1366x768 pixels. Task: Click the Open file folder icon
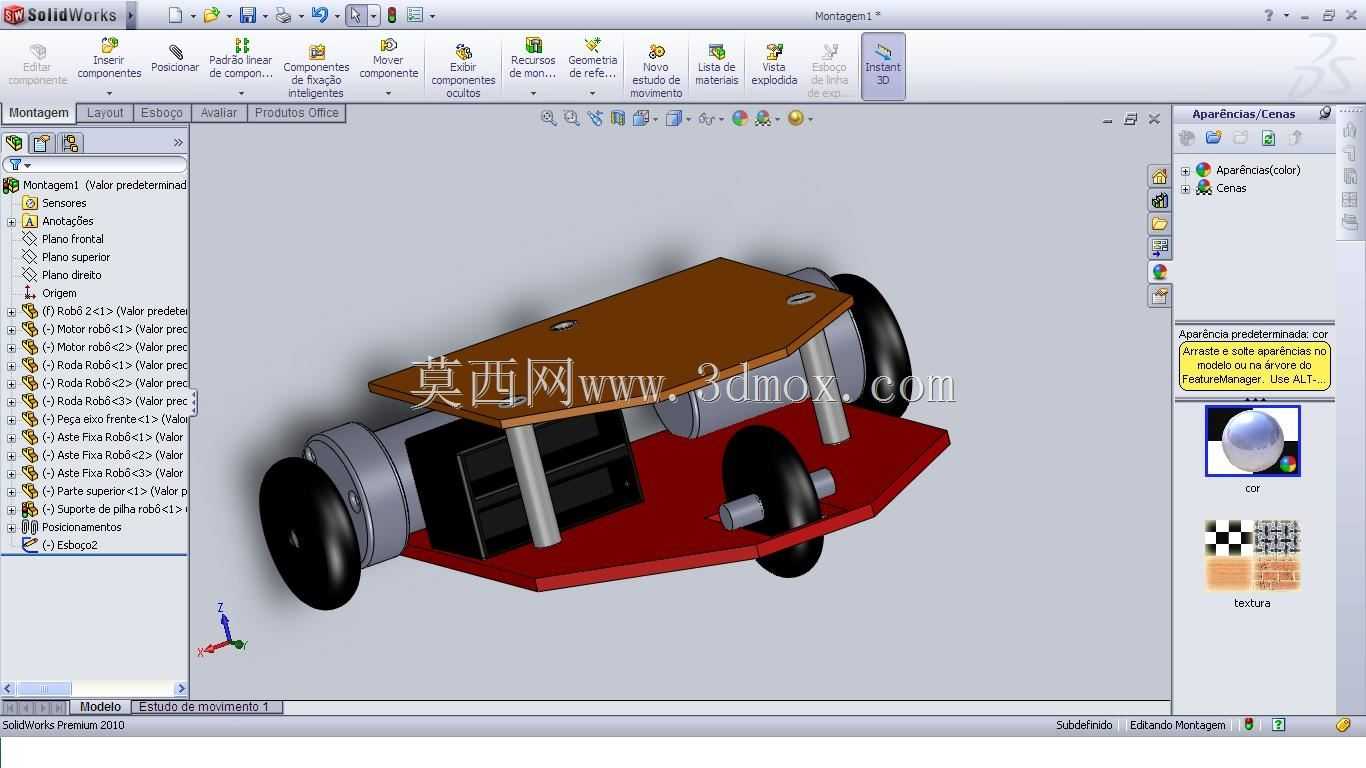211,15
